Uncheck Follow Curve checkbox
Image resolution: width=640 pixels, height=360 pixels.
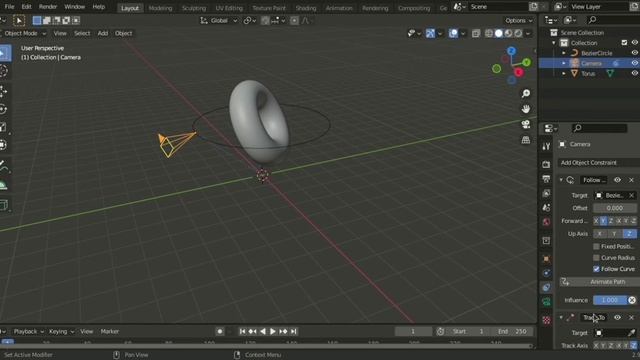[x=596, y=269]
